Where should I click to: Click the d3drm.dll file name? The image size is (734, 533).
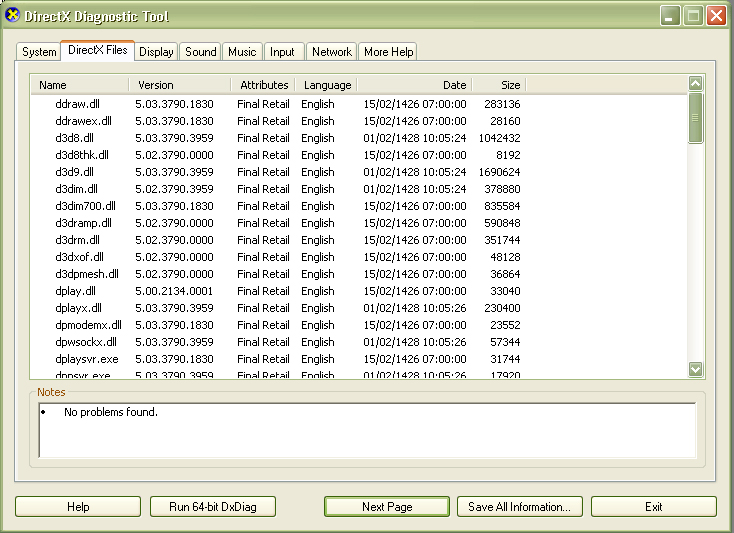[77, 240]
